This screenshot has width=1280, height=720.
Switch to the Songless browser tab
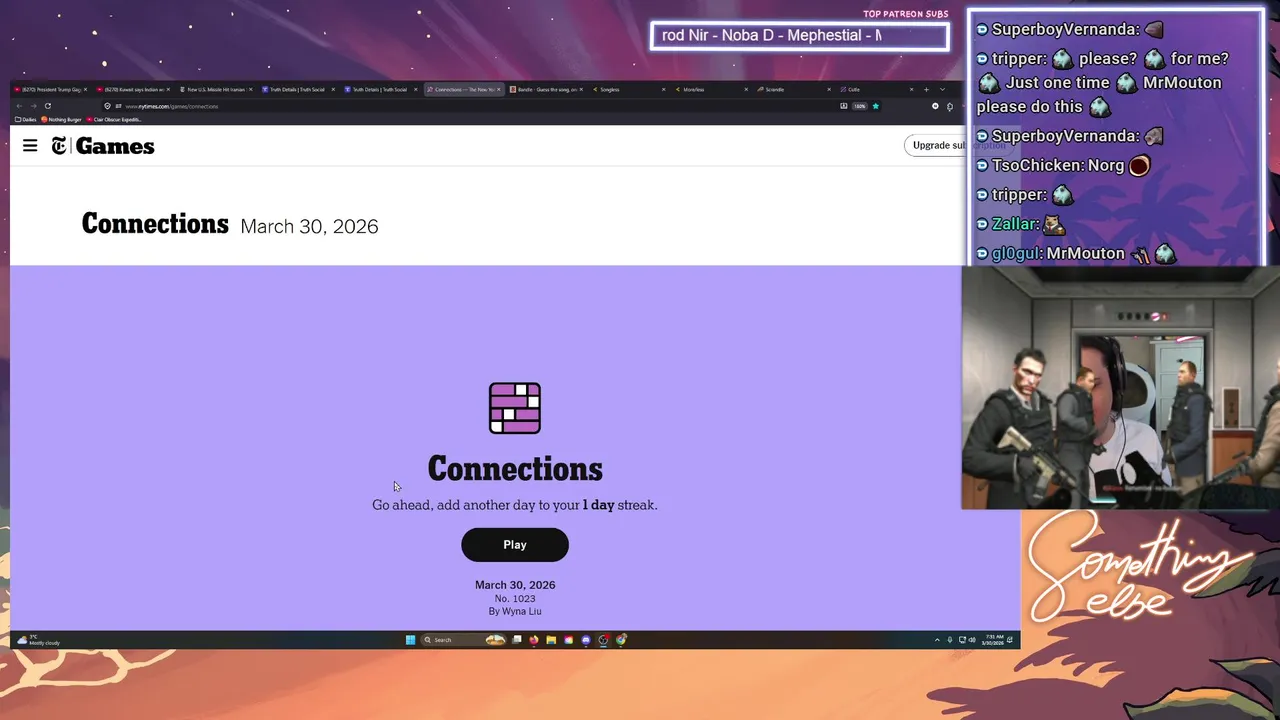coord(628,89)
